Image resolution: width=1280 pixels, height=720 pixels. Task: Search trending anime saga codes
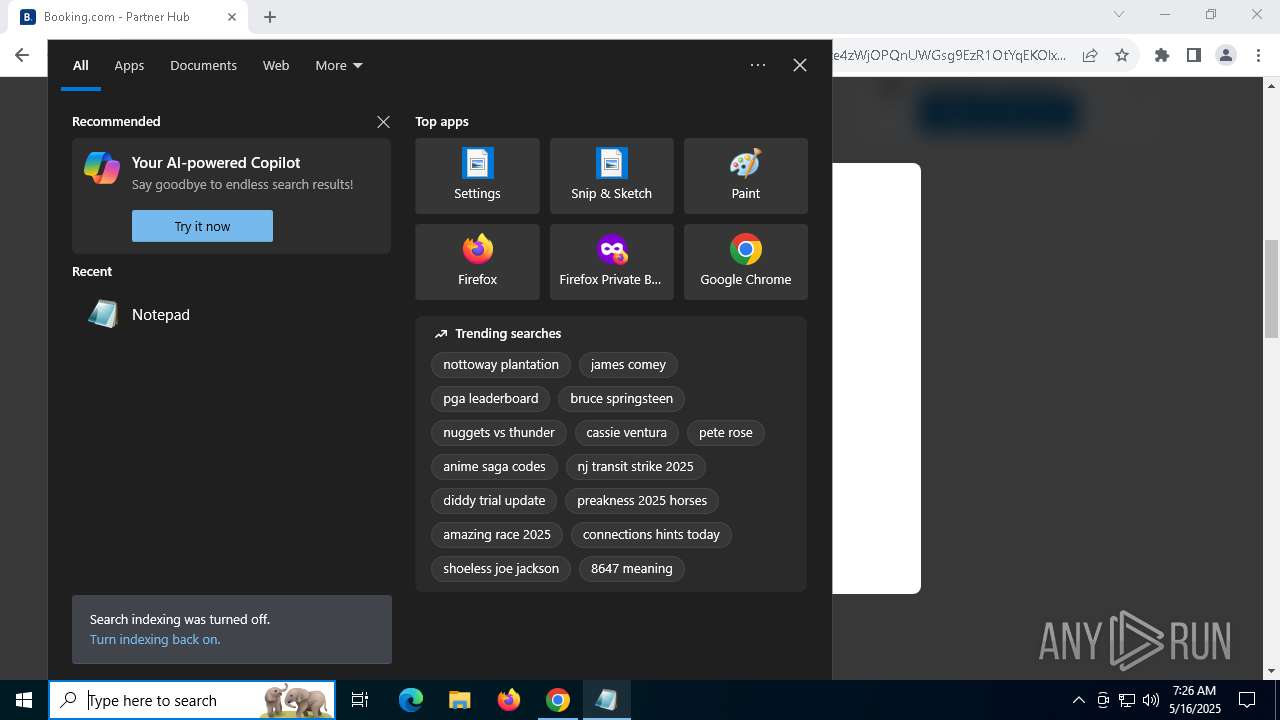click(494, 467)
